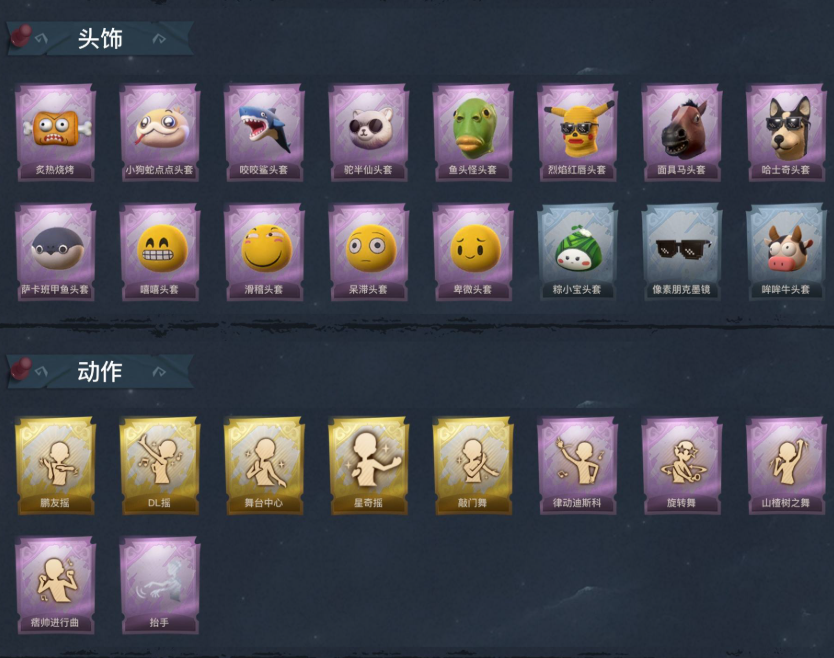Select the 炙热烧烤 grilled meat headgear
The width and height of the screenshot is (834, 658).
[55, 132]
